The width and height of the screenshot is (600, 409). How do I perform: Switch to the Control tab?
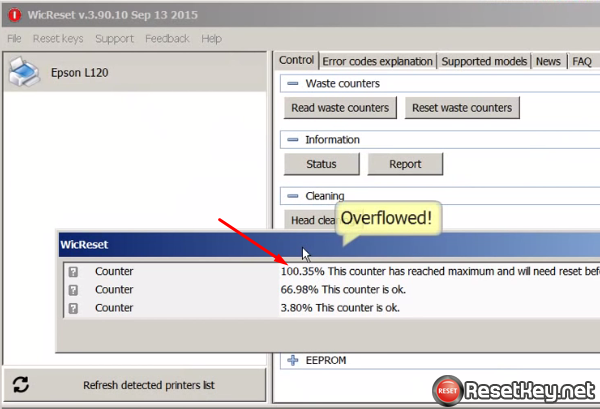(297, 60)
